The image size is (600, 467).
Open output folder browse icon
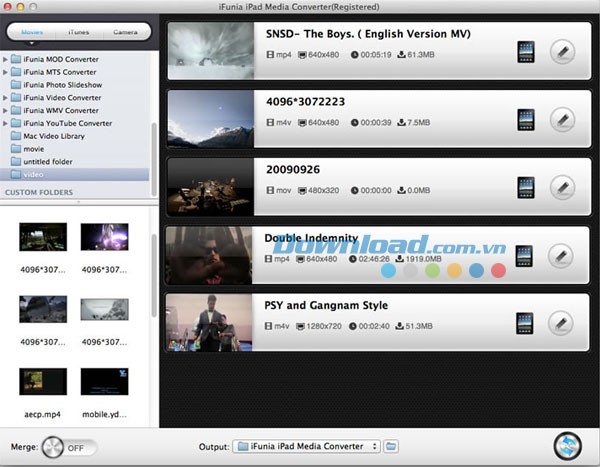(x=391, y=446)
